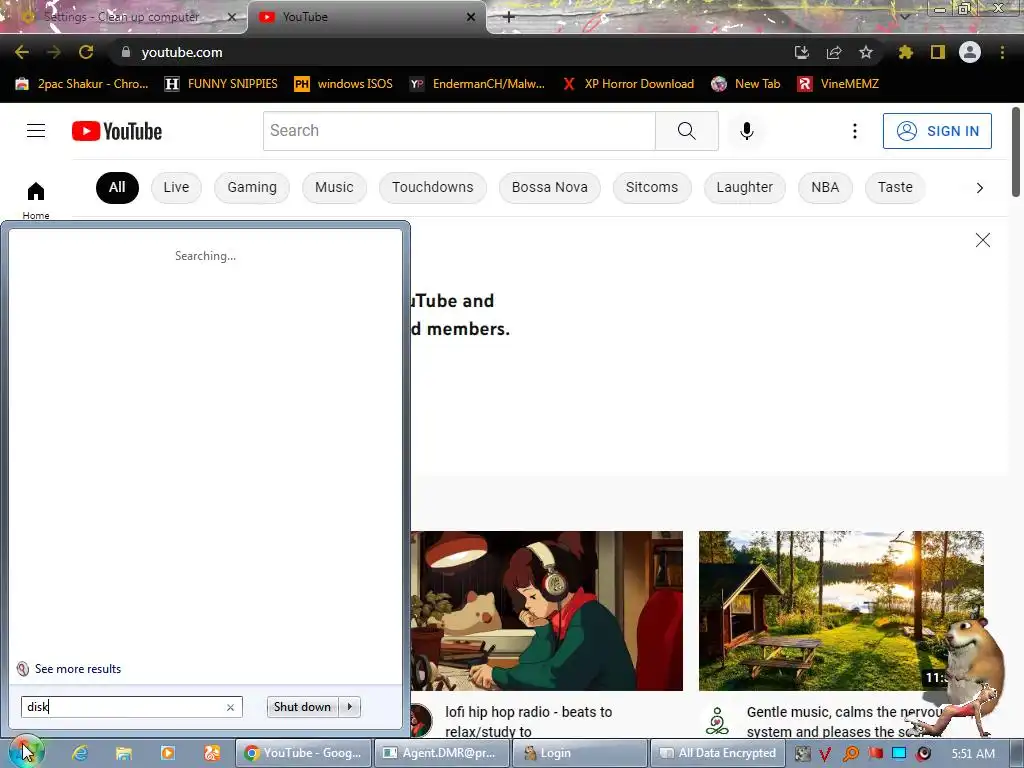Open lofi hip hop radio thumbnail
Viewport: 1024px width, 768px height.
coord(547,611)
